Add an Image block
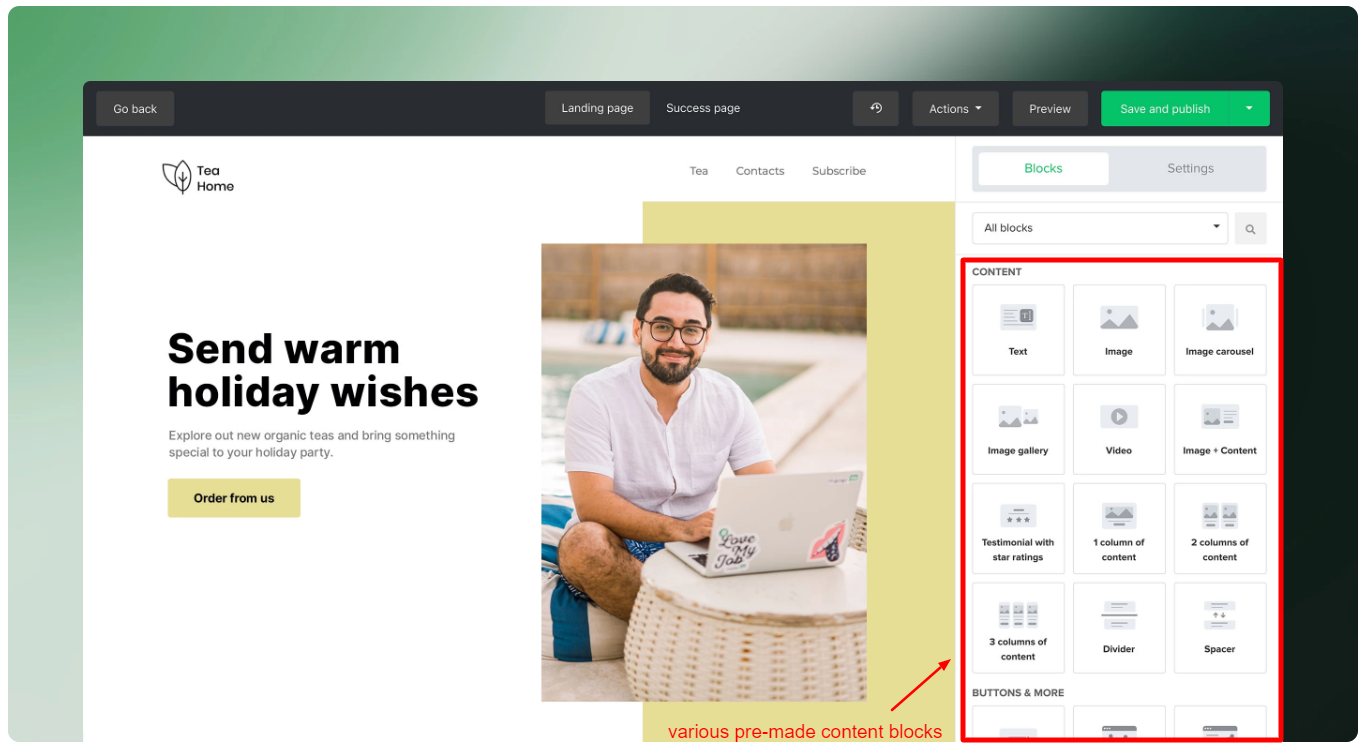1365x753 pixels. tap(1119, 329)
